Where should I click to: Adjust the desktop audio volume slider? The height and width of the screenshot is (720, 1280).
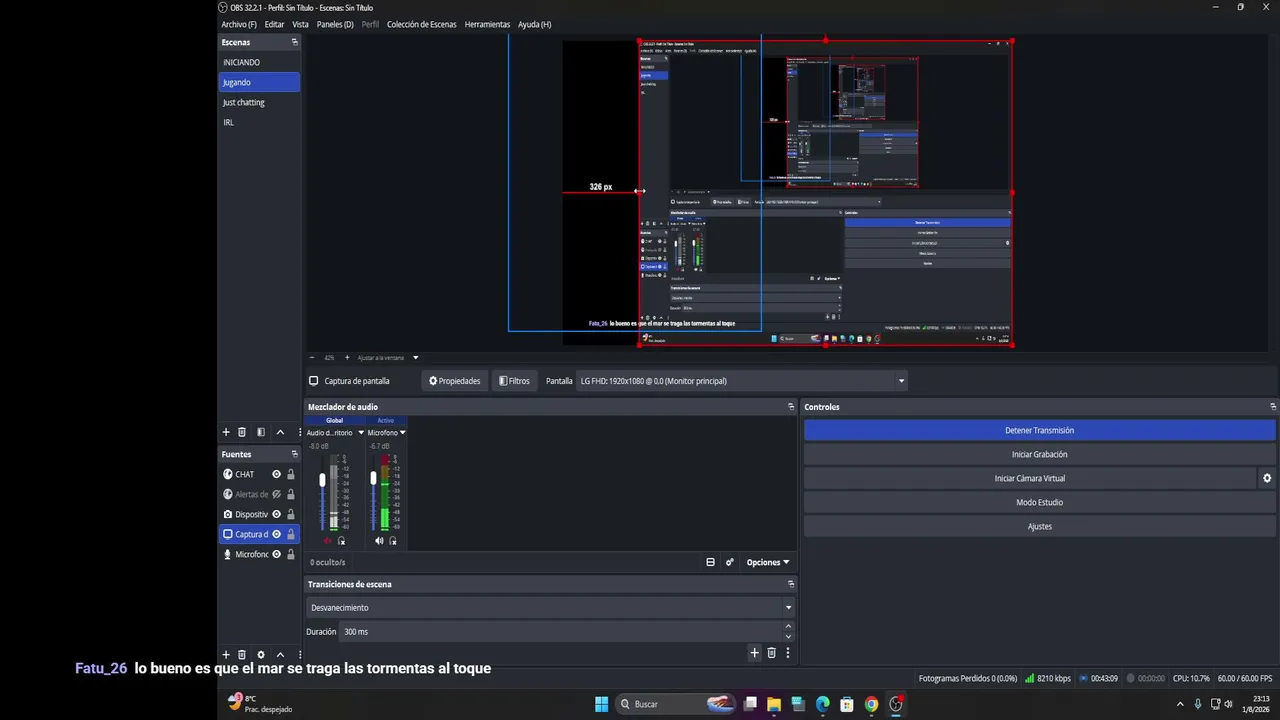click(x=322, y=480)
